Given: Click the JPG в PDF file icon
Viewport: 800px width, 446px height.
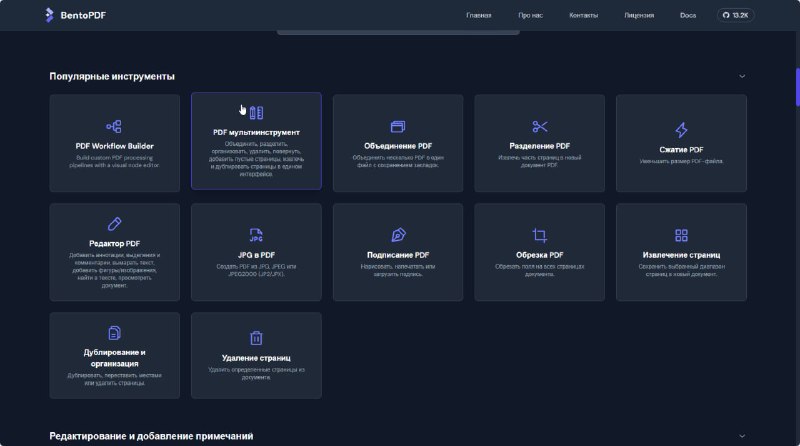Looking at the screenshot, I should coord(256,235).
